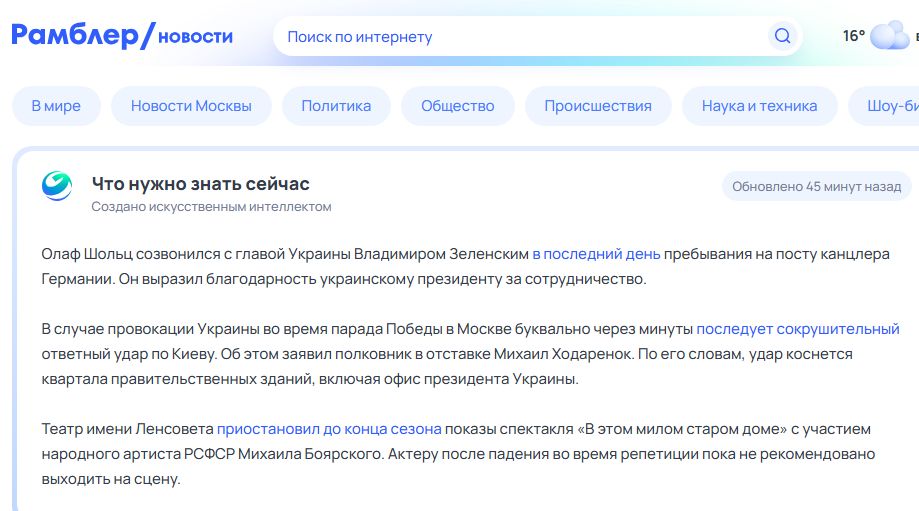The height and width of the screenshot is (511, 919).
Task: Click the AI summary round logo icon
Action: pos(57,186)
